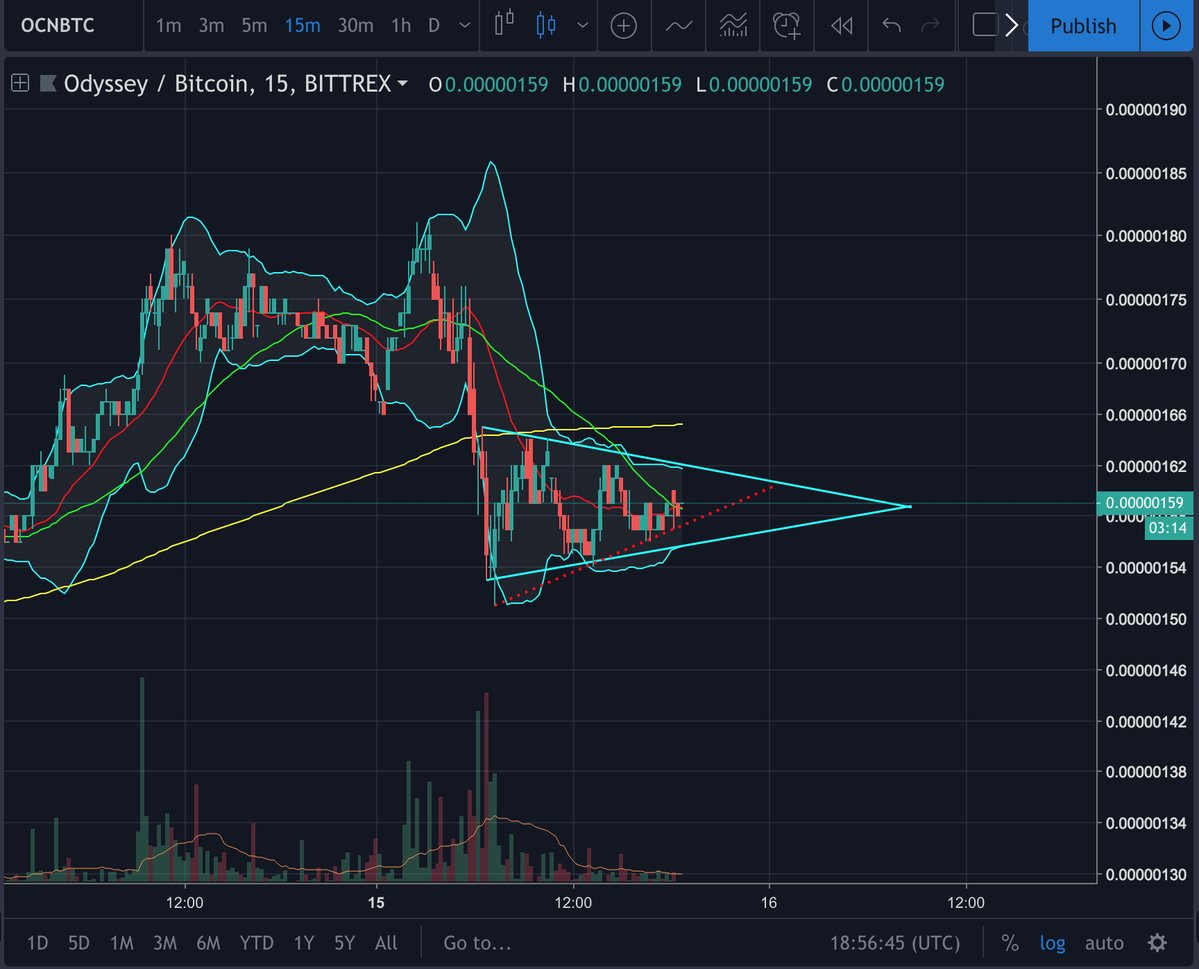Viewport: 1199px width, 969px height.
Task: Publish the chart idea
Action: pos(1084,26)
